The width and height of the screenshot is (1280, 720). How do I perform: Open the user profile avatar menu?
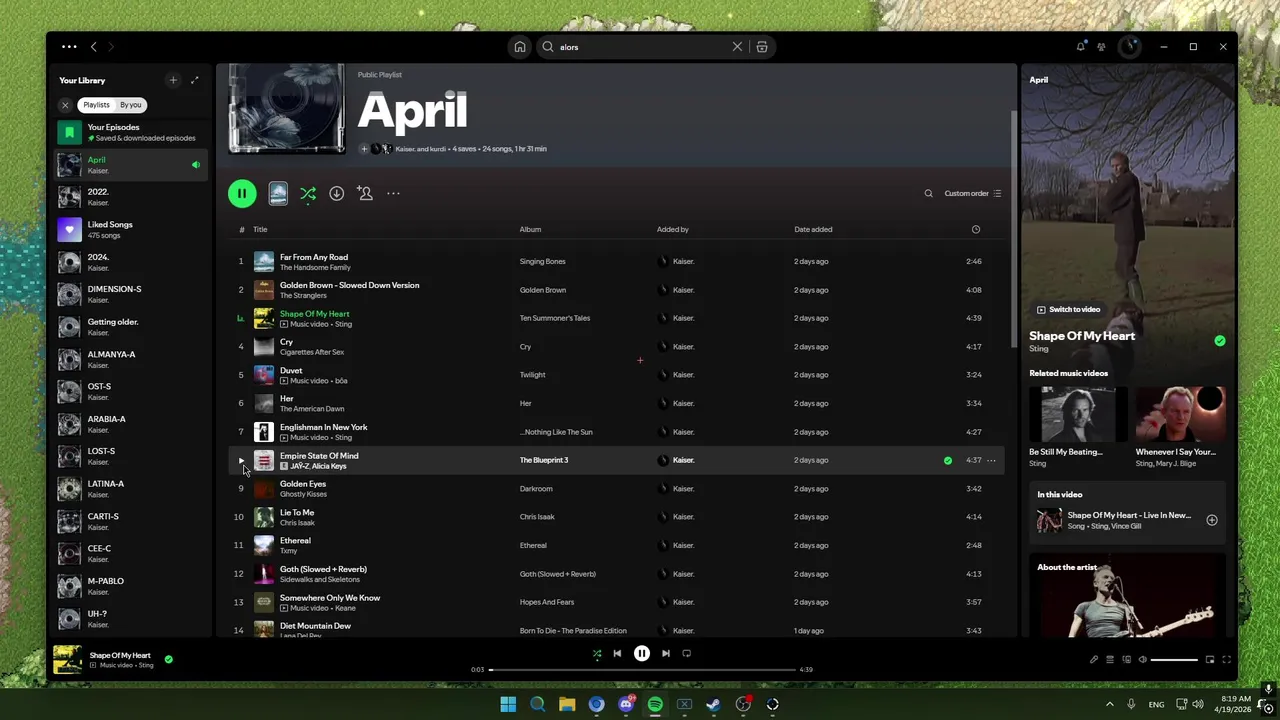click(1129, 47)
